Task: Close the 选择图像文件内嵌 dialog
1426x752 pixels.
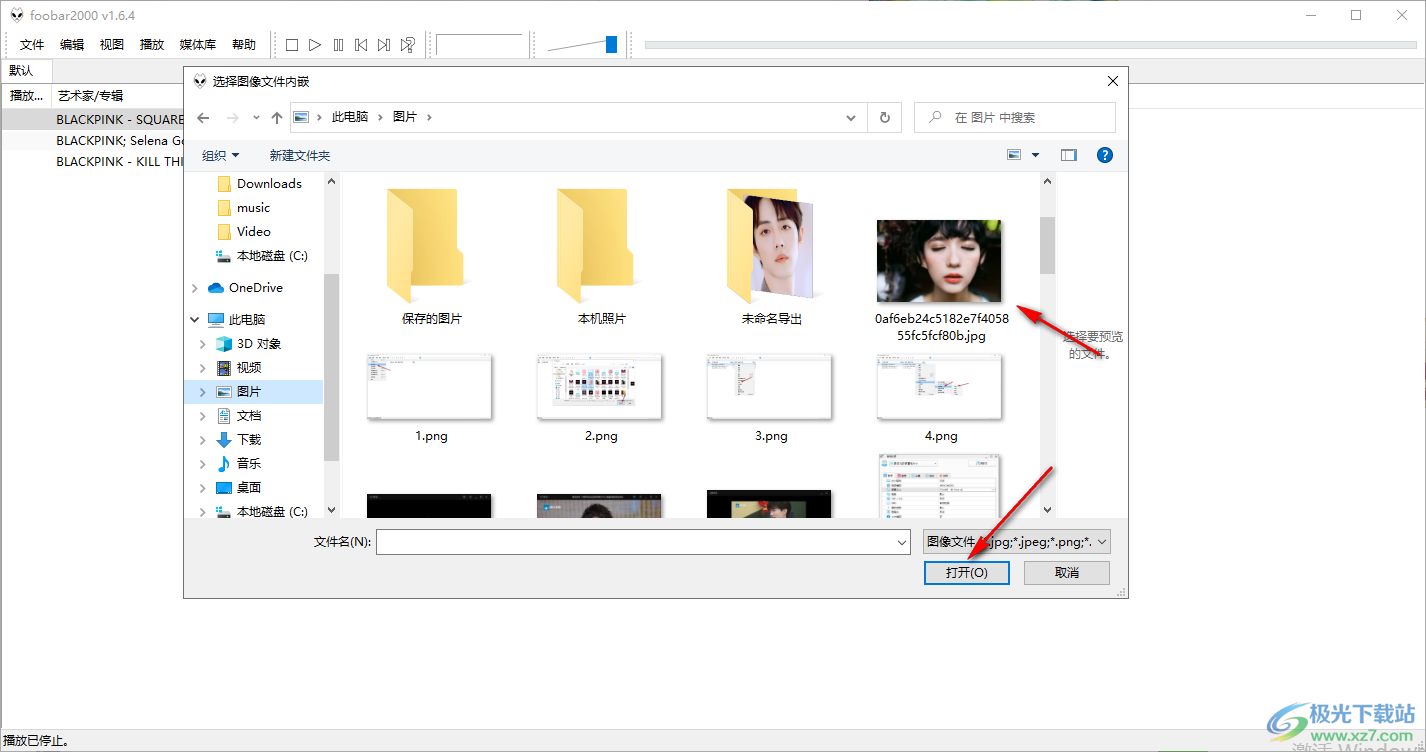Action: tap(1112, 81)
